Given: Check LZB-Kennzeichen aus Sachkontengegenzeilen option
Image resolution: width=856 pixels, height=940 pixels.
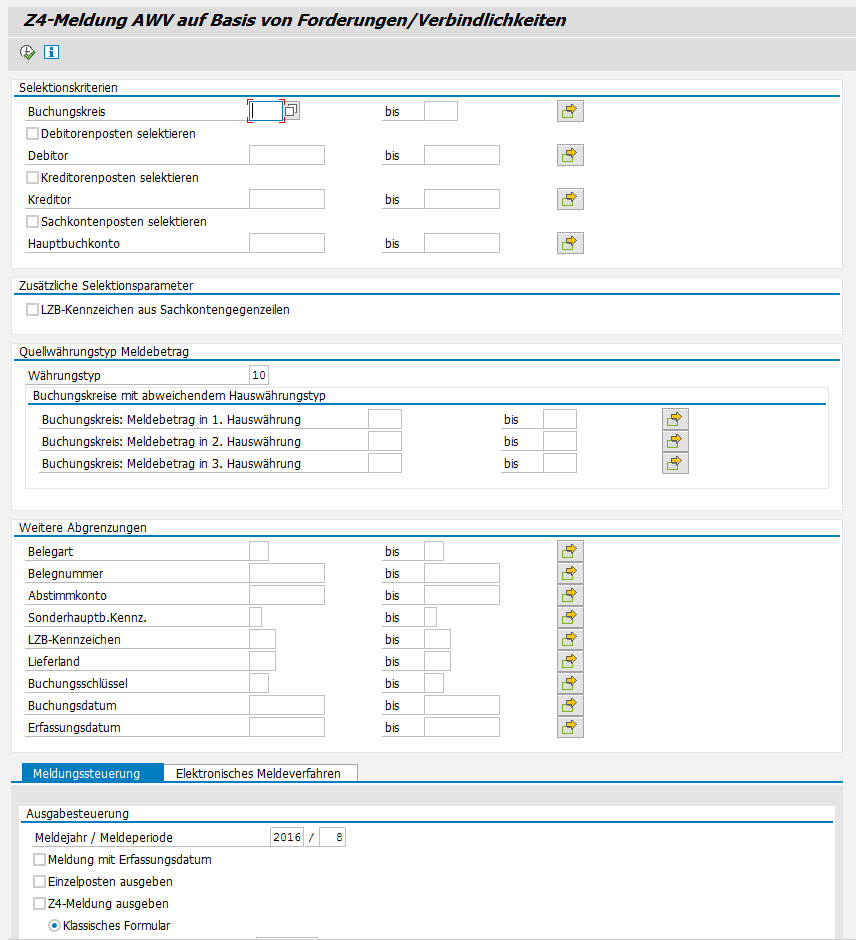Looking at the screenshot, I should pyautogui.click(x=33, y=310).
